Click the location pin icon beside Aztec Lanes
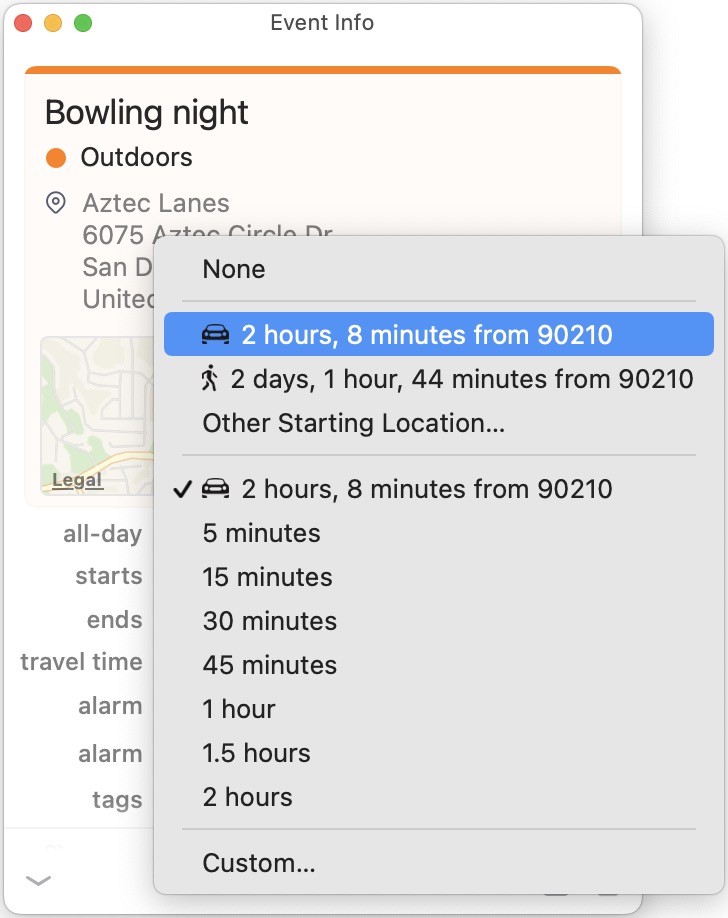Viewport: 728px width, 918px height. [x=57, y=203]
